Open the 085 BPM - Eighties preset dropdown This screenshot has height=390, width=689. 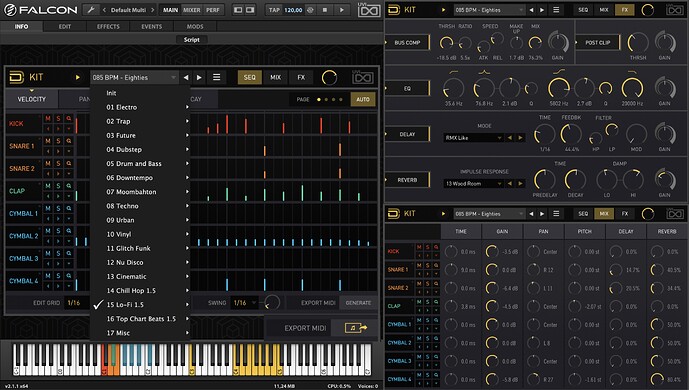coord(134,77)
